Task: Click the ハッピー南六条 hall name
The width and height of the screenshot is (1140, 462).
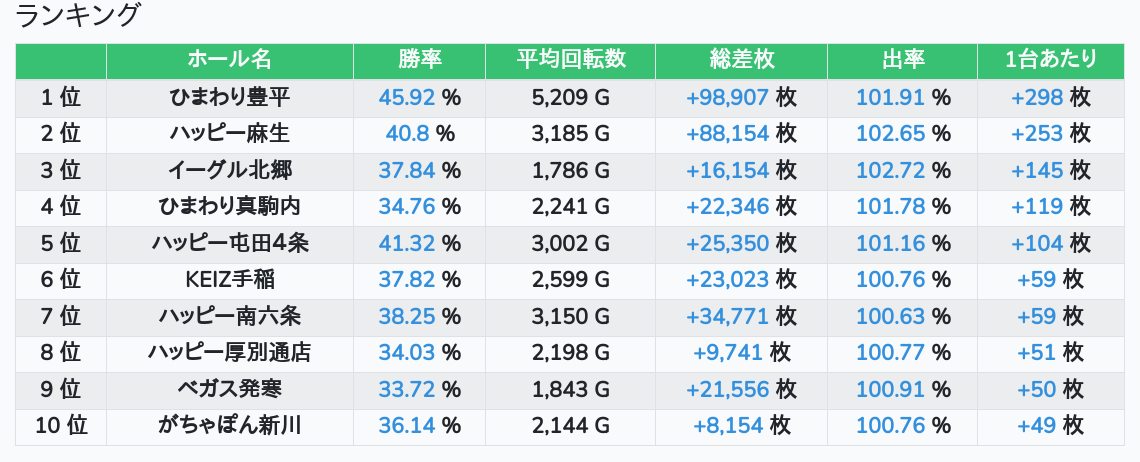Action: click(230, 316)
